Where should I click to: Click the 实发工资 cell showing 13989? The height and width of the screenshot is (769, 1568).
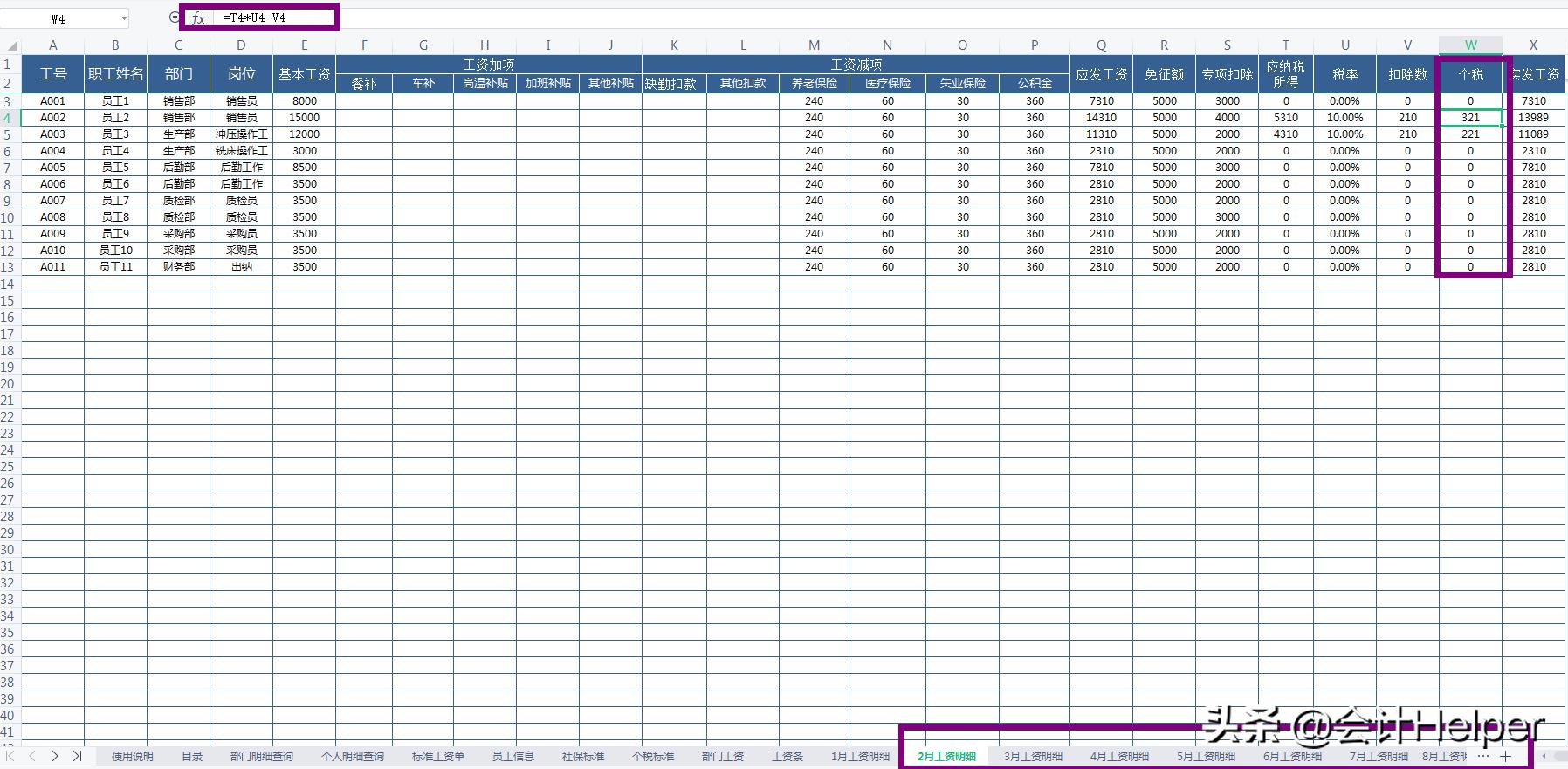1533,118
